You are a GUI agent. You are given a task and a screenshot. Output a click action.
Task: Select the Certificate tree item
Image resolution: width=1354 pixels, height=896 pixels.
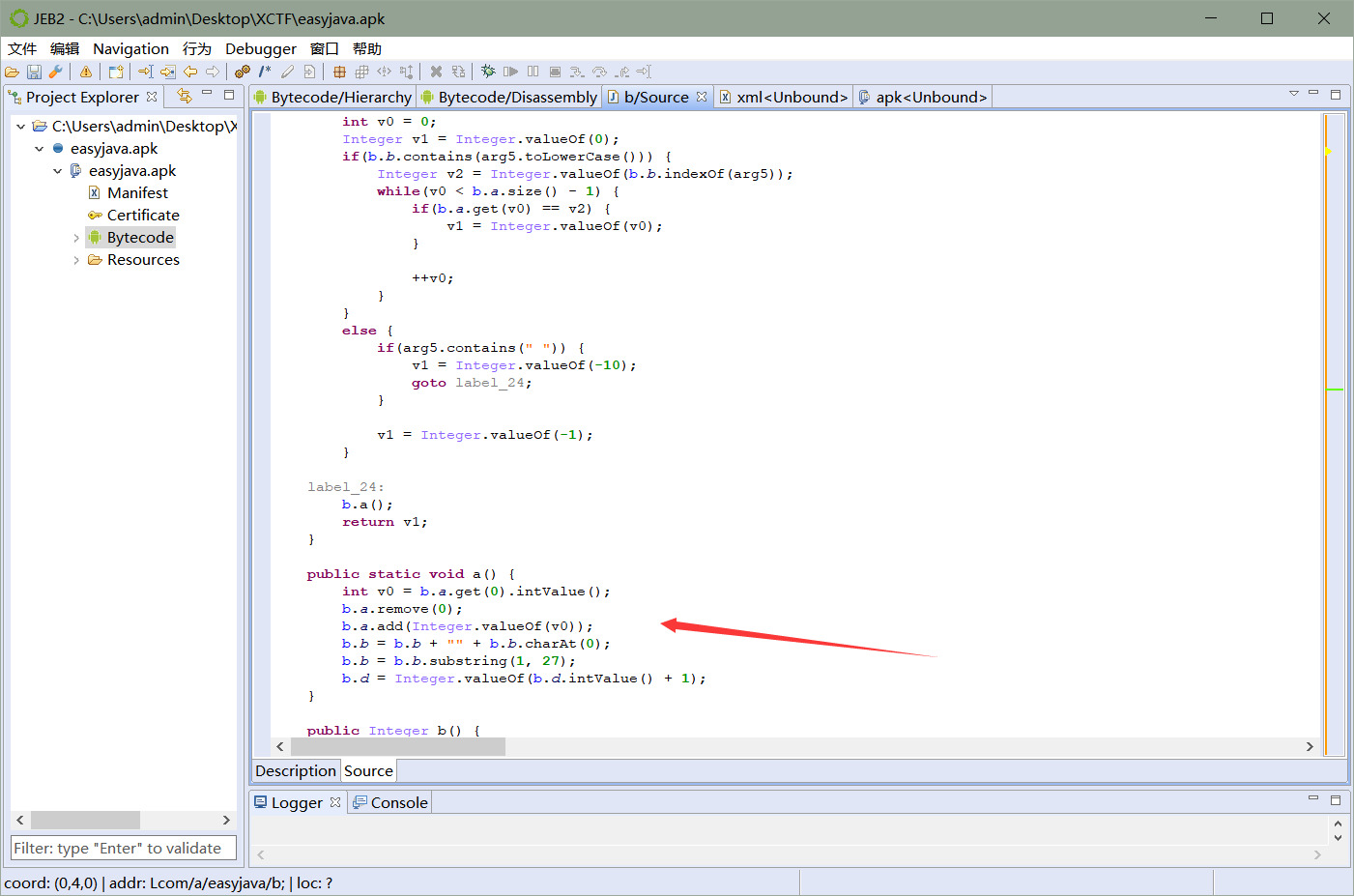coord(143,216)
